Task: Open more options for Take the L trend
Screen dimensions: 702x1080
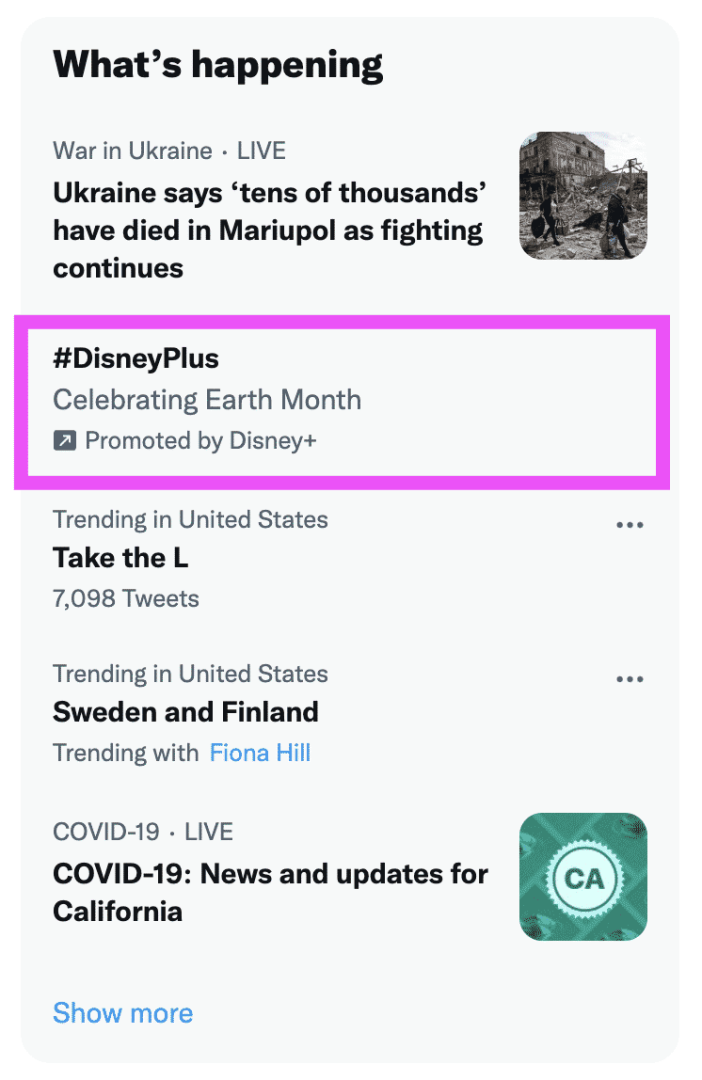Action: point(630,525)
